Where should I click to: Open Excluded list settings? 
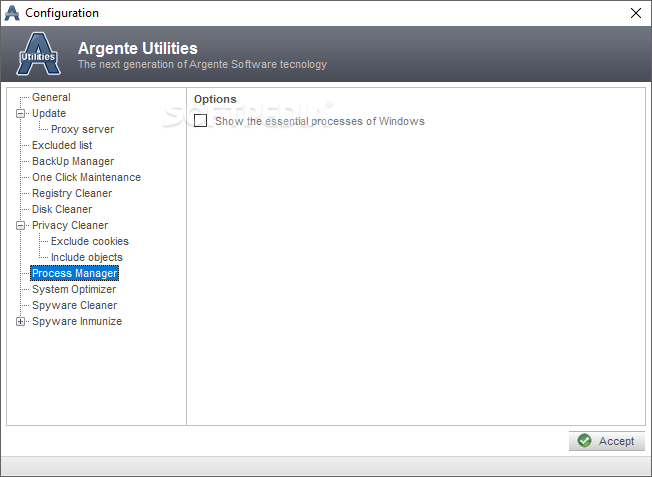coord(62,145)
